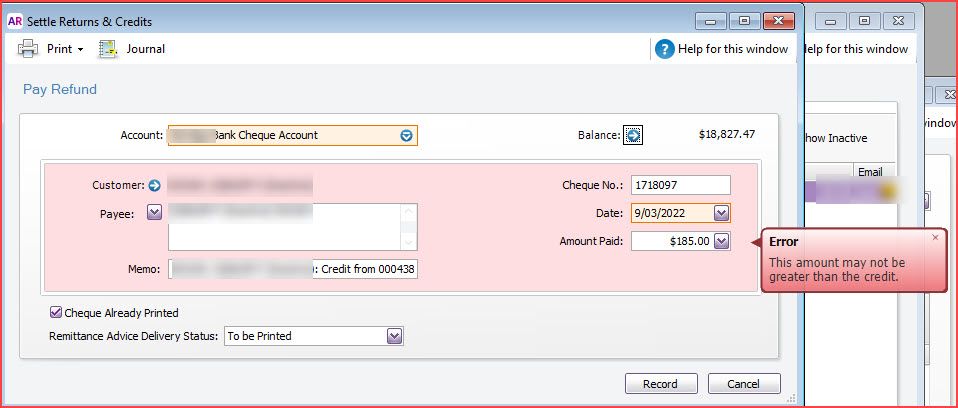The height and width of the screenshot is (408, 958).
Task: Open the Date picker dropdown
Action: [x=721, y=213]
